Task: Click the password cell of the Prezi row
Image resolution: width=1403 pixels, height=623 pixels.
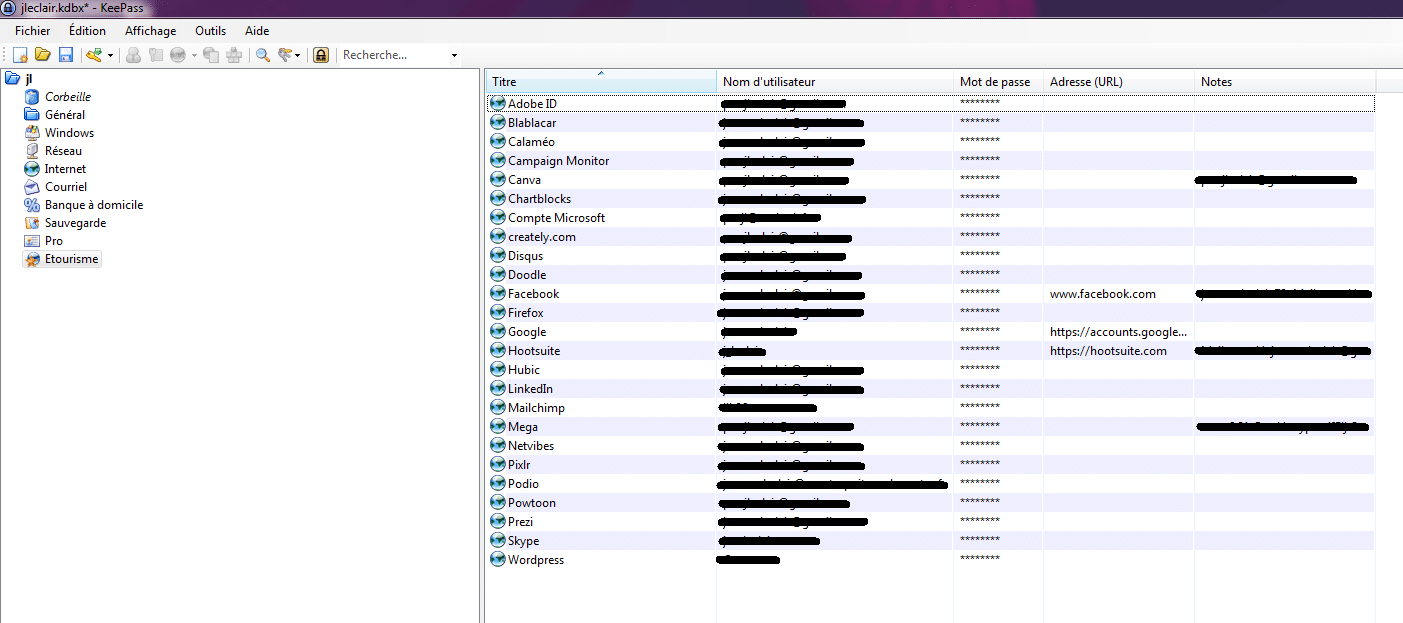Action: point(998,522)
